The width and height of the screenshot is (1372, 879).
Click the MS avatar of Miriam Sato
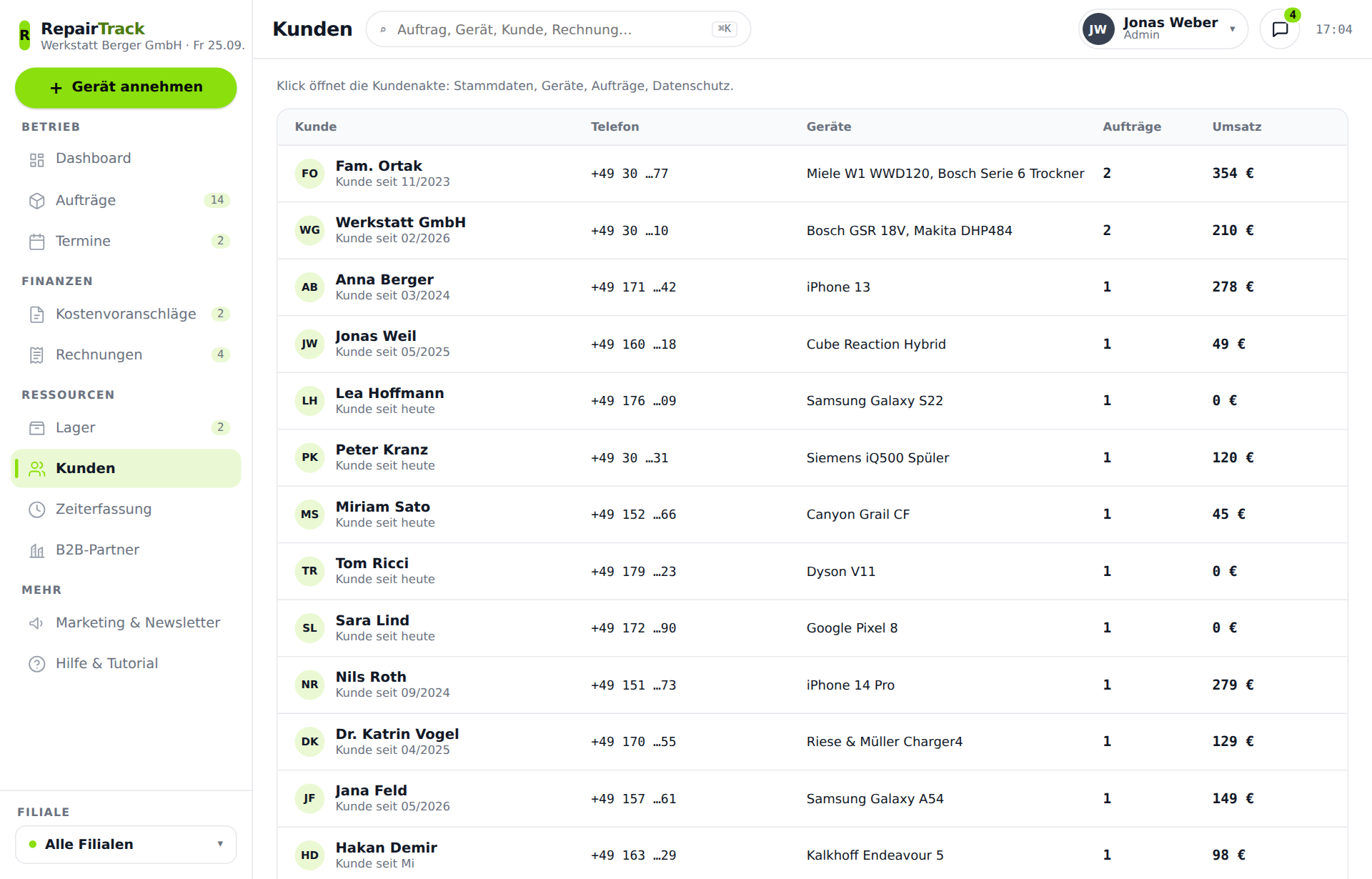309,515
